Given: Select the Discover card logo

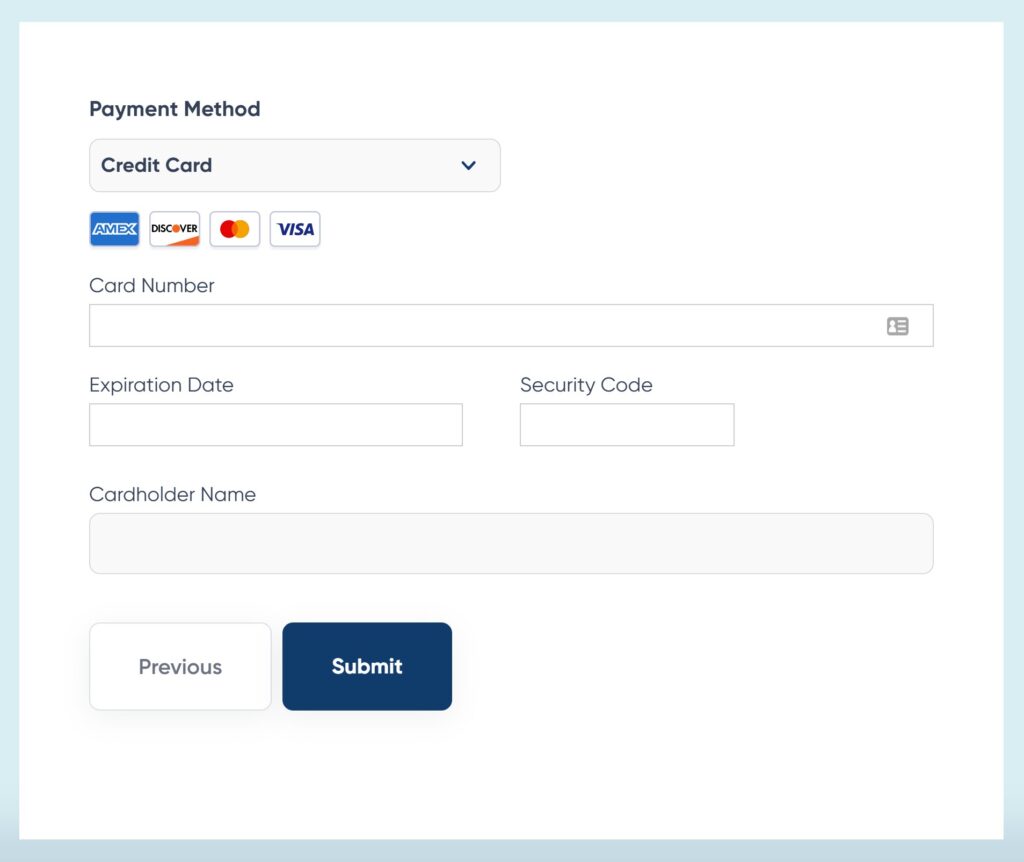Looking at the screenshot, I should pos(174,229).
